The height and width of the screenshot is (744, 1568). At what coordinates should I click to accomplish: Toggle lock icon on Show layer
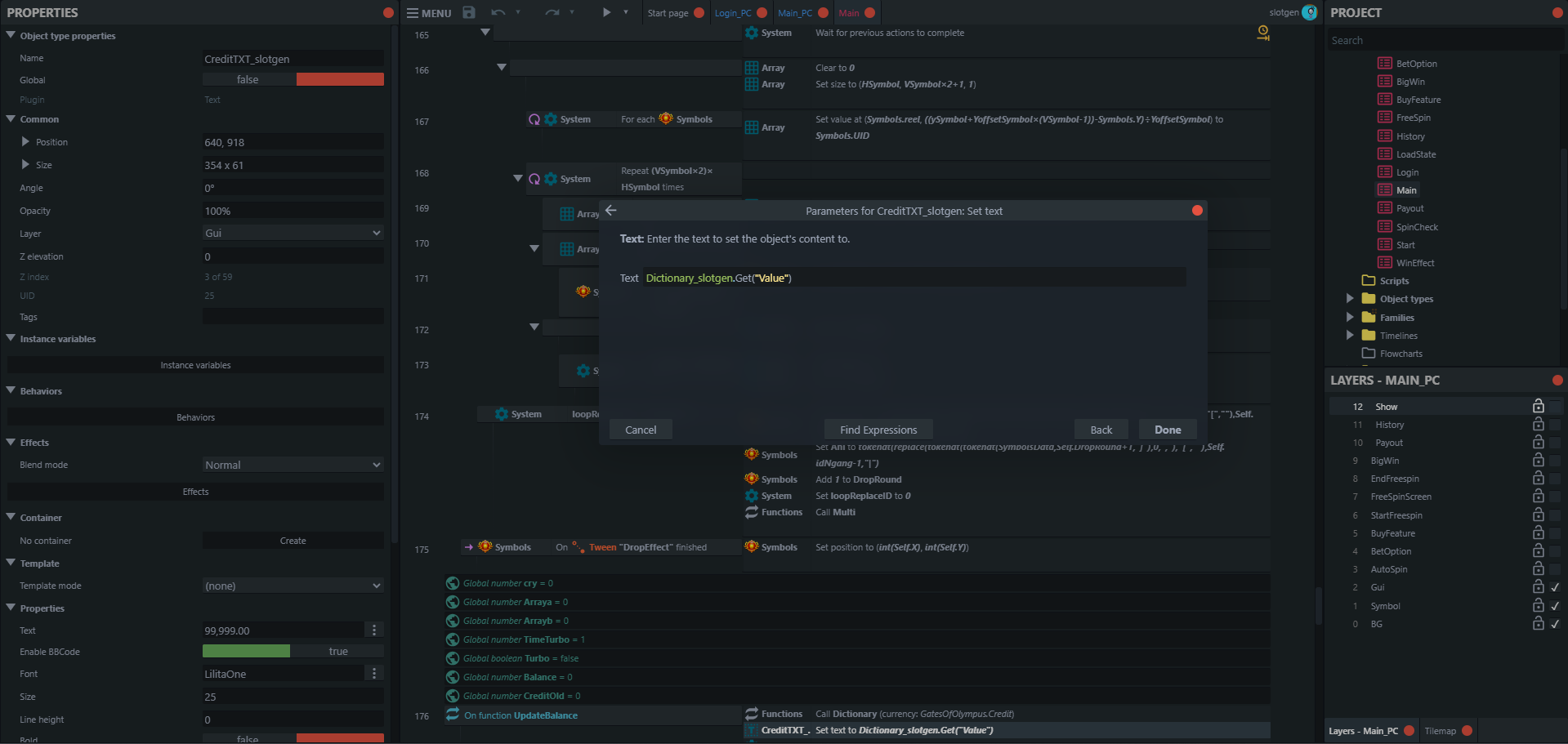(1539, 406)
